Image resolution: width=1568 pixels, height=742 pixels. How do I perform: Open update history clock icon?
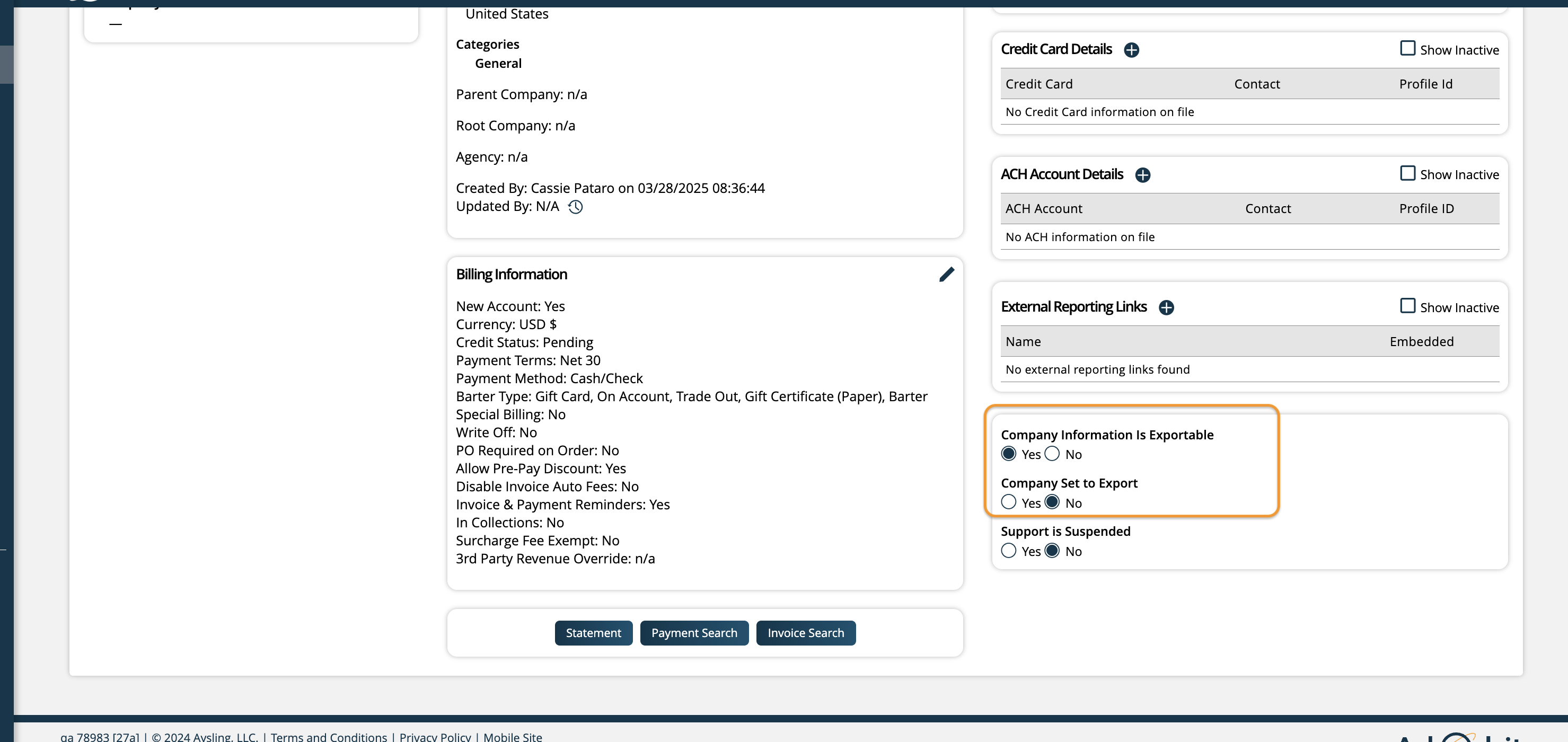(575, 207)
